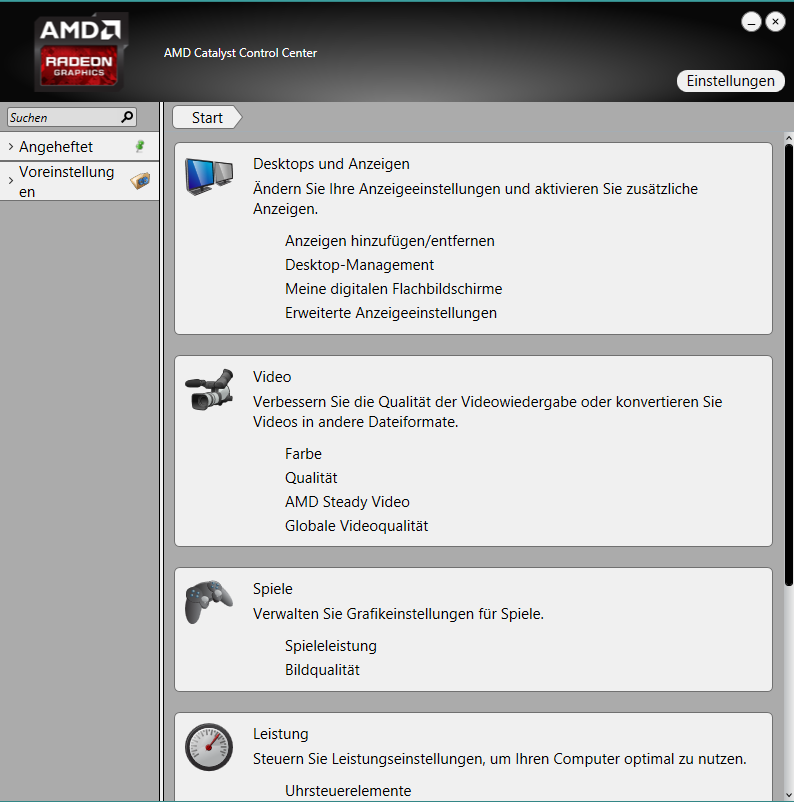This screenshot has width=794, height=802.
Task: Open Globale Videoqualität
Action: [357, 526]
